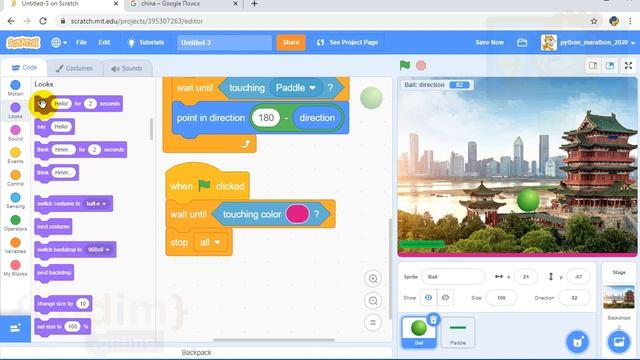Reset workspace zoom with equals button
This screenshot has height=360, width=640.
coord(373,322)
